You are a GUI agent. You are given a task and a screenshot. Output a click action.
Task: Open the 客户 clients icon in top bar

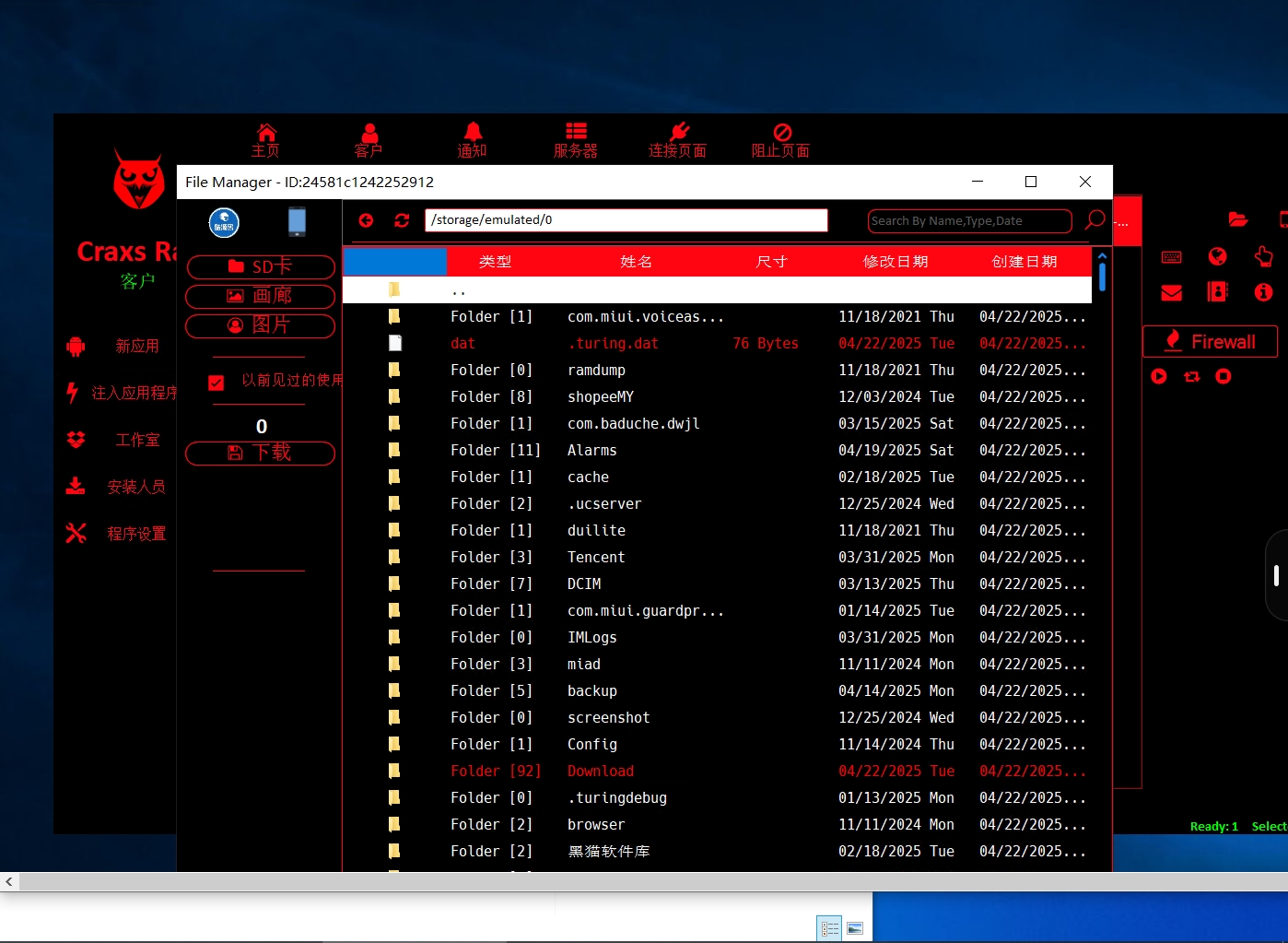(x=369, y=140)
